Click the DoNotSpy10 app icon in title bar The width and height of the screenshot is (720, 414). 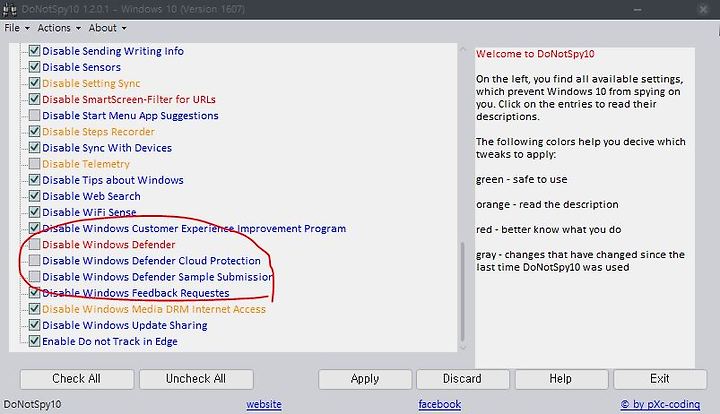pyautogui.click(x=9, y=9)
